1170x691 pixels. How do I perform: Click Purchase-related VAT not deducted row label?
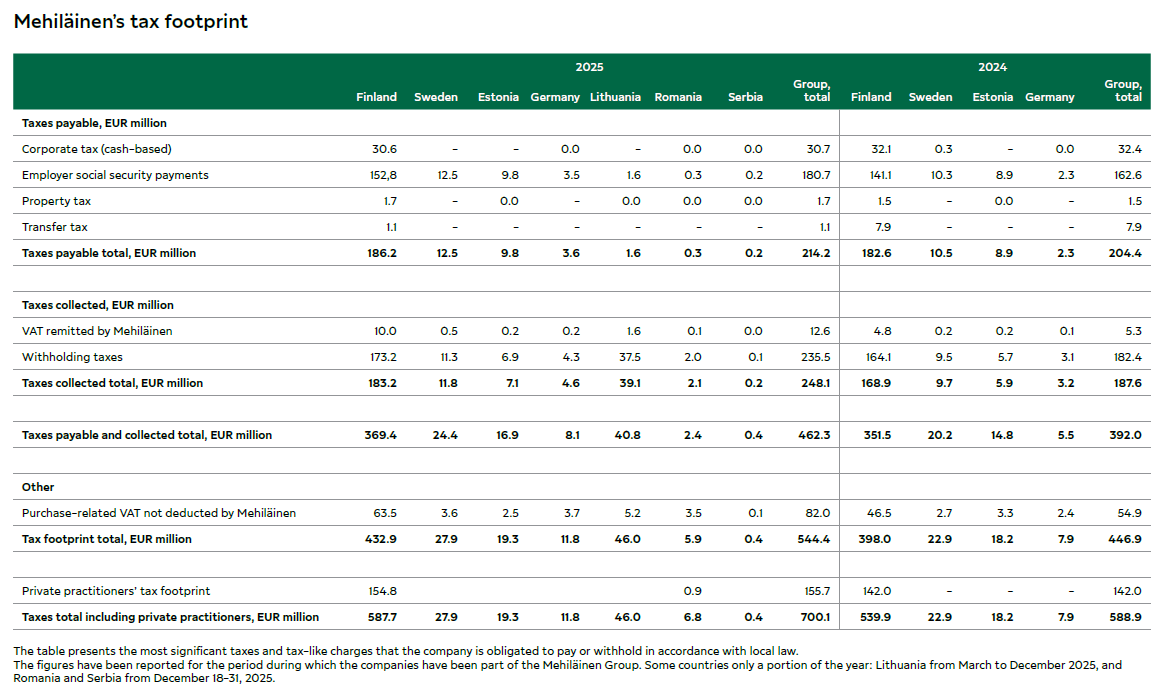pos(158,513)
